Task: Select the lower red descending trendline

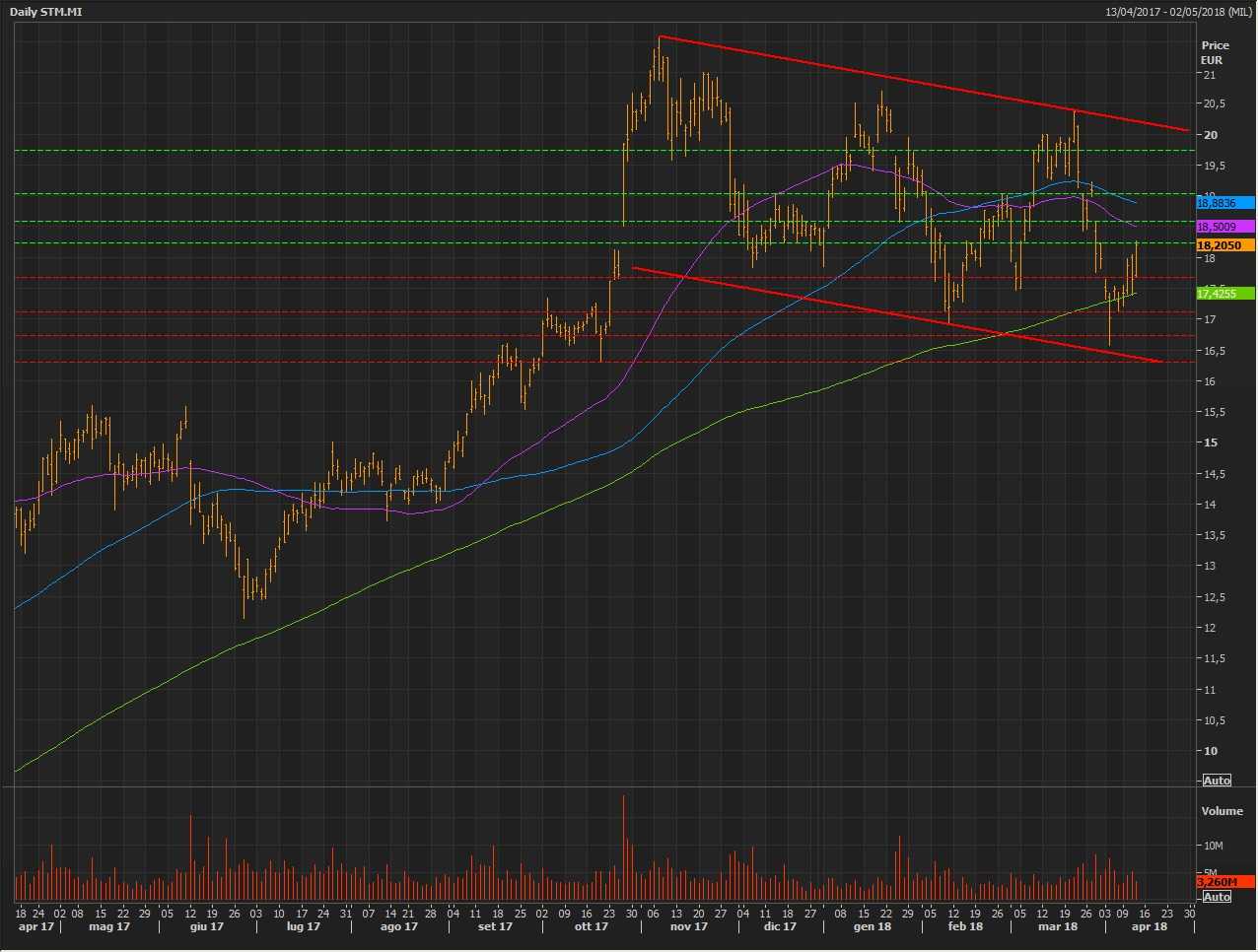Action: (897, 314)
